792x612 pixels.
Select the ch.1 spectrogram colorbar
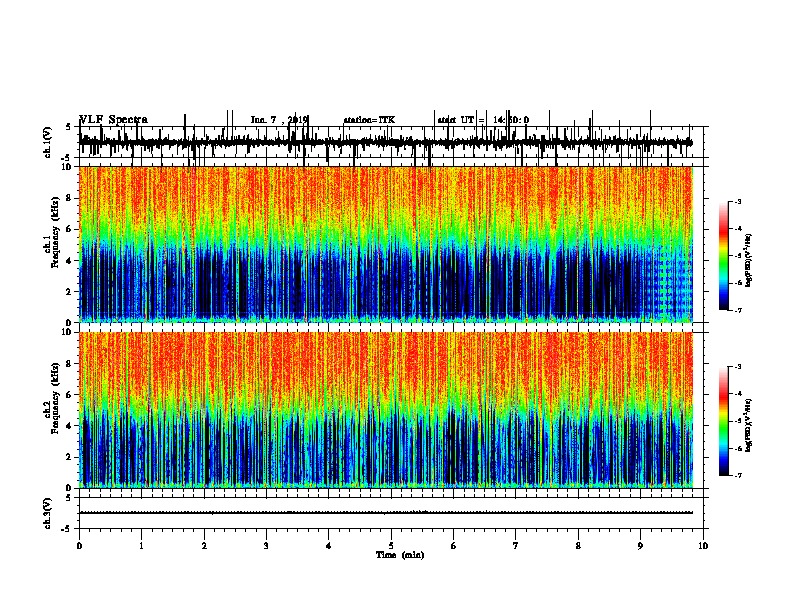pyautogui.click(x=724, y=256)
